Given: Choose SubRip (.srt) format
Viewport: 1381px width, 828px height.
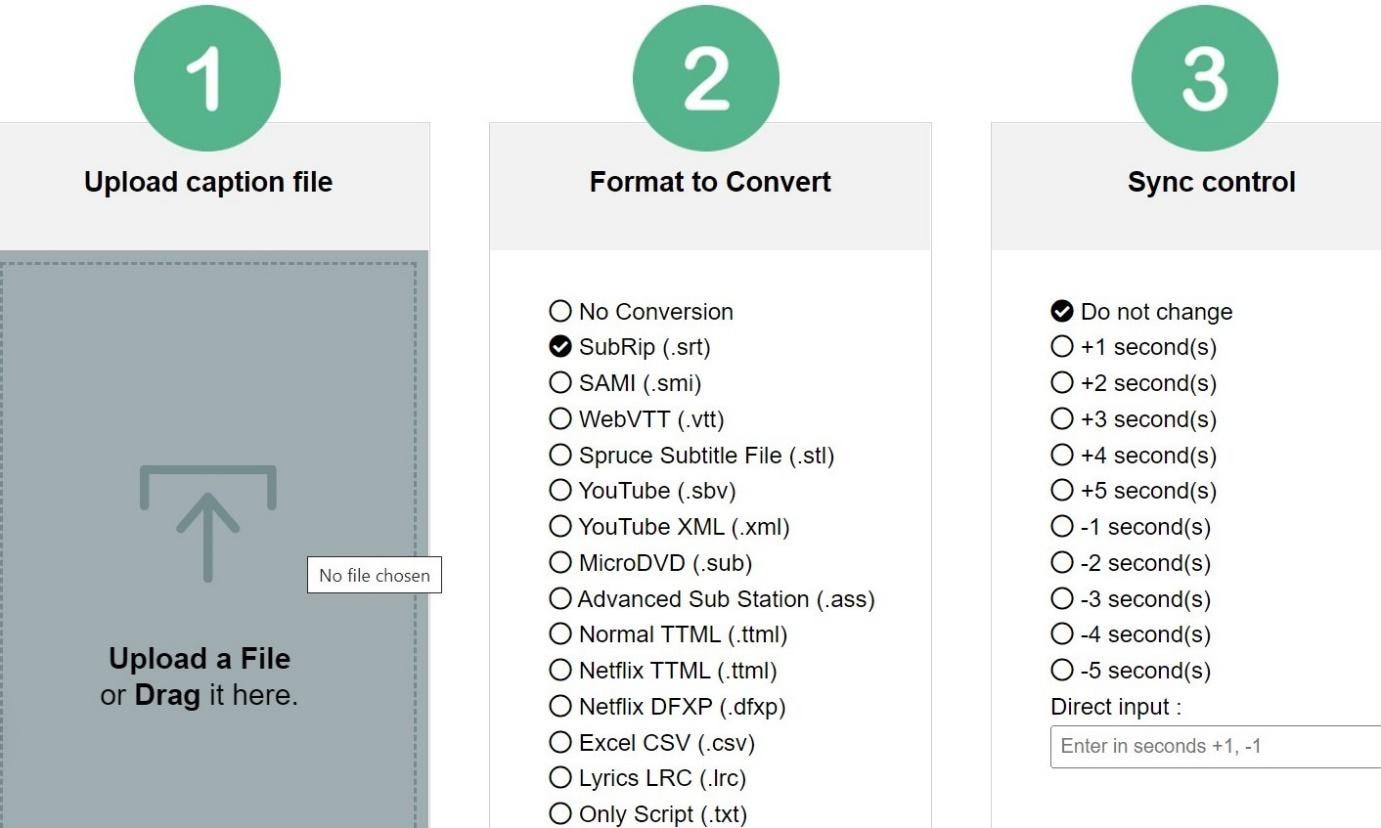Looking at the screenshot, I should 560,347.
